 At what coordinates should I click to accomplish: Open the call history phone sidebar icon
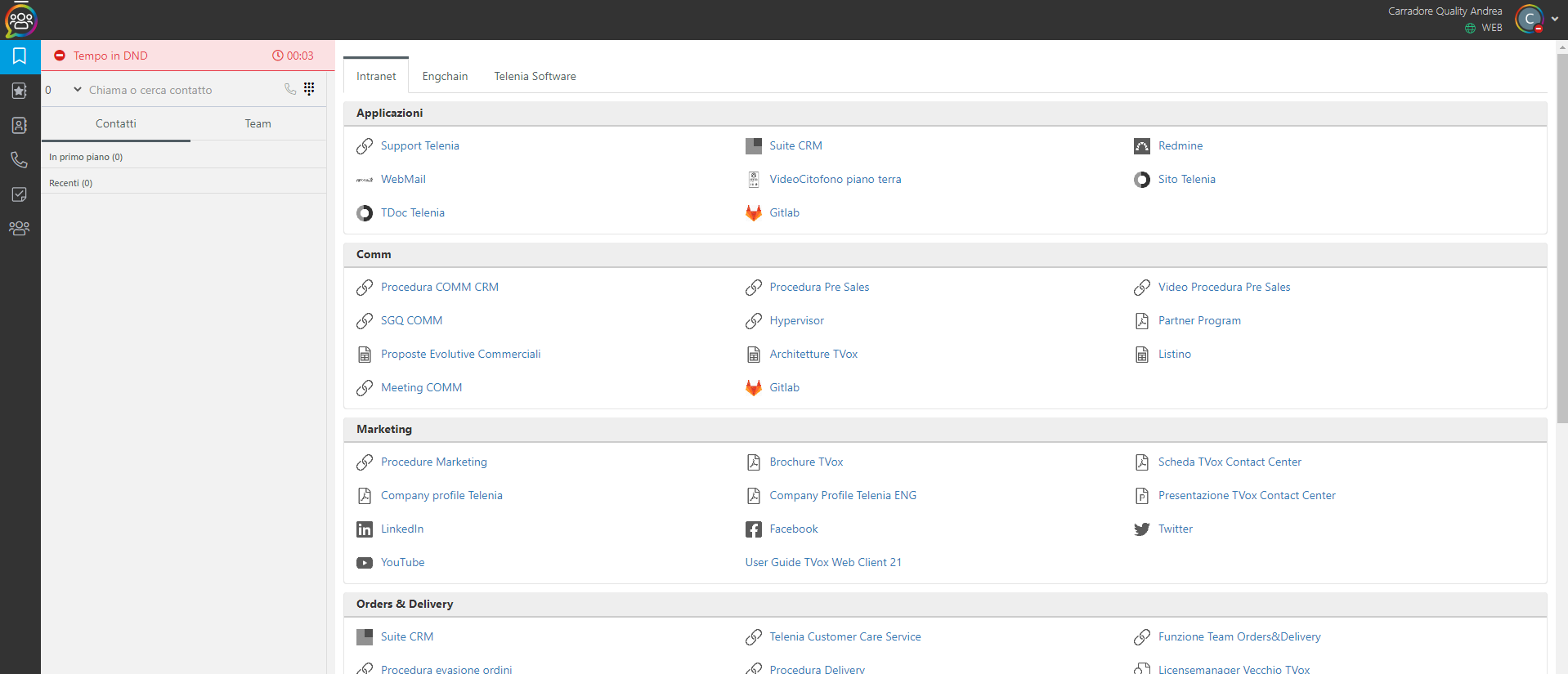click(20, 159)
